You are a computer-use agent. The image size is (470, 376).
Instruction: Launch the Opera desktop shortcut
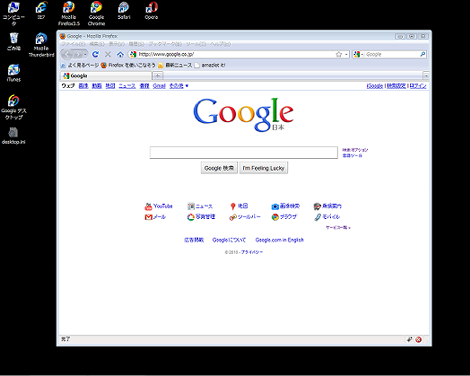pos(151,11)
